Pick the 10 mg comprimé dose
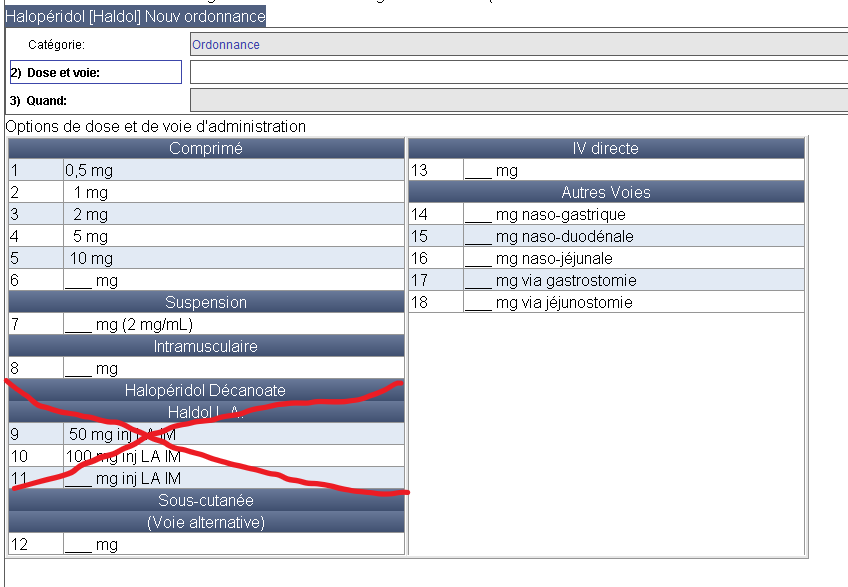The image size is (848, 587). click(x=91, y=258)
